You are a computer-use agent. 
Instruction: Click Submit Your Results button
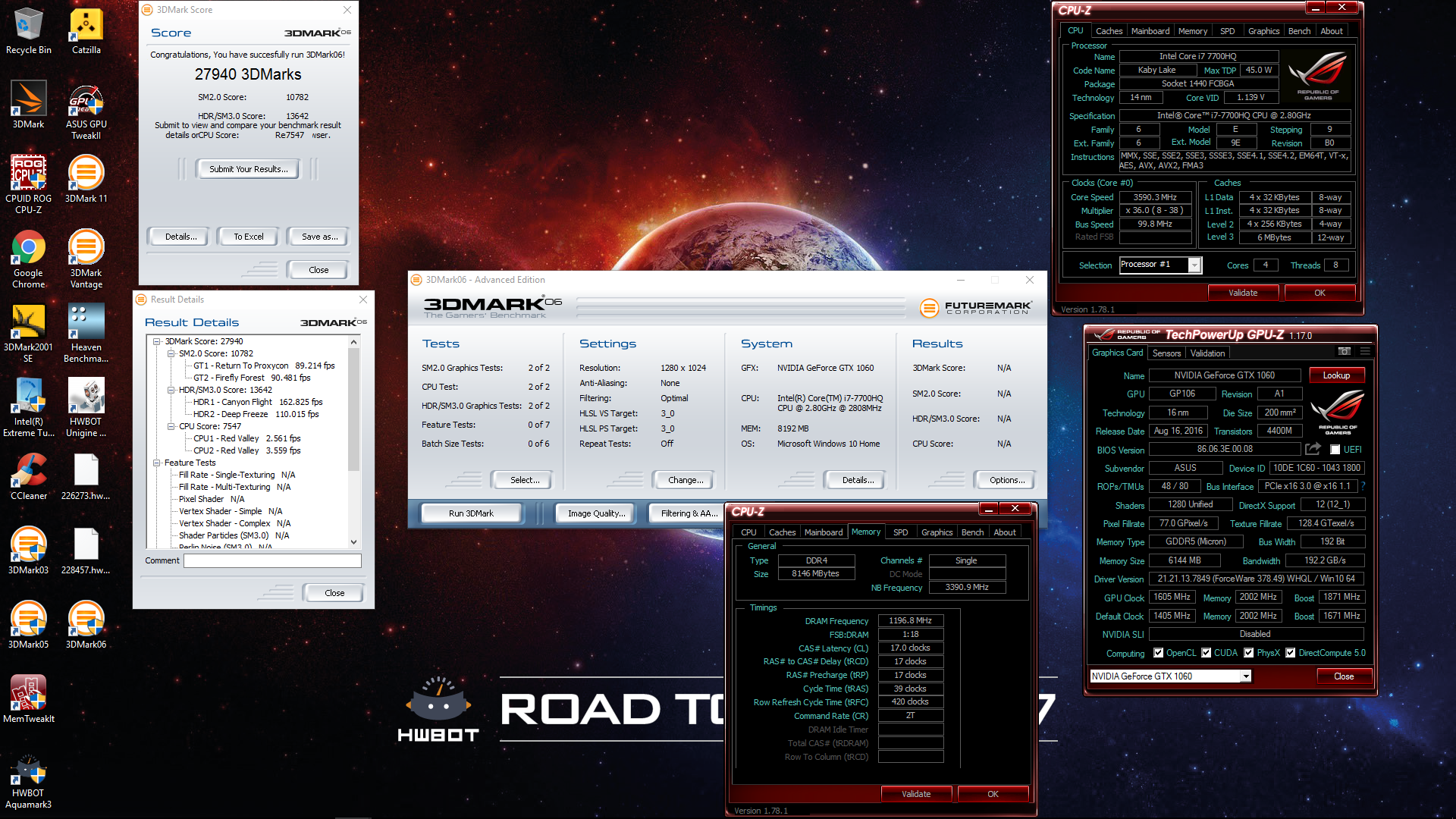coord(249,169)
